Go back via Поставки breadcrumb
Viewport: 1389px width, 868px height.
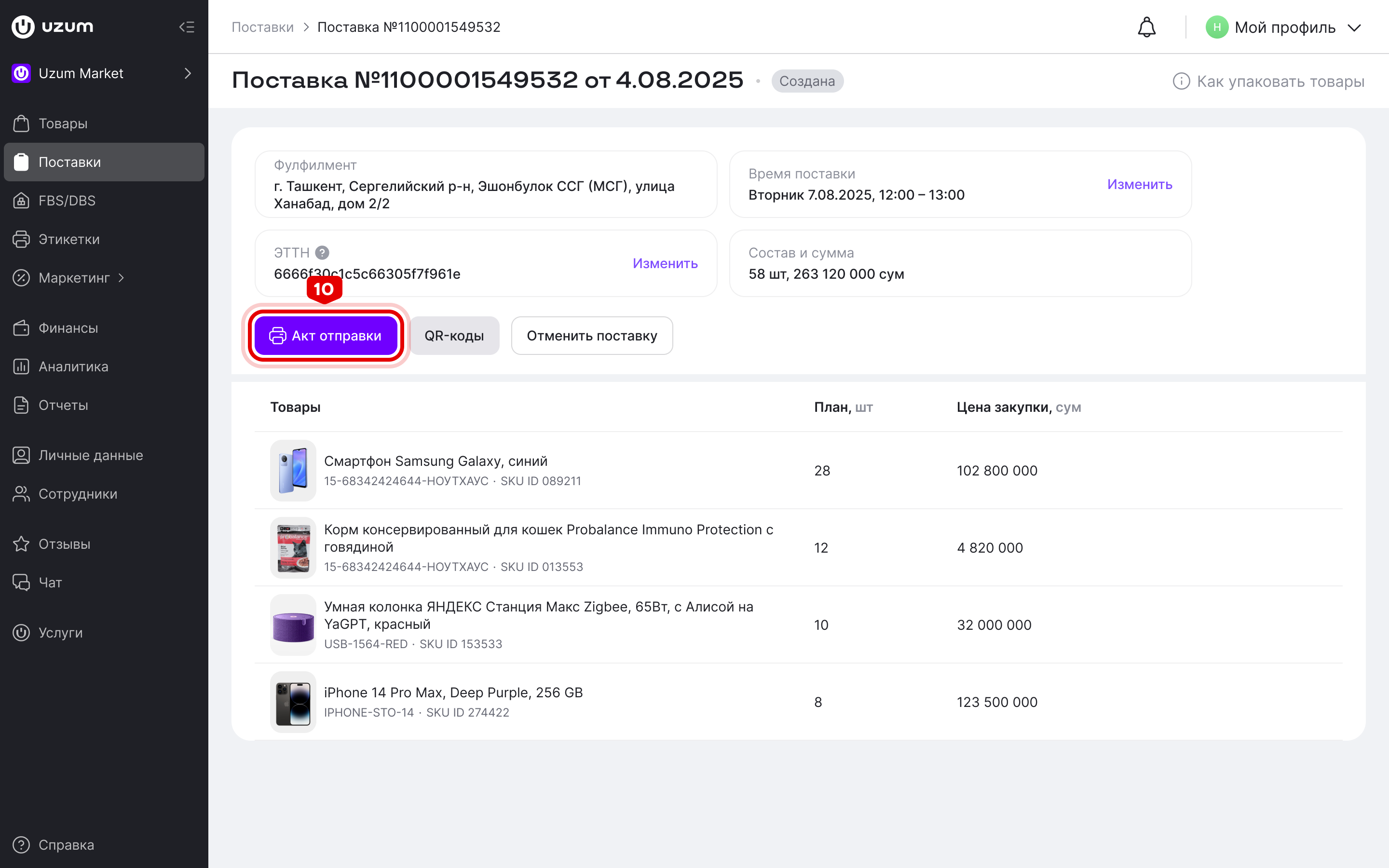[262, 27]
